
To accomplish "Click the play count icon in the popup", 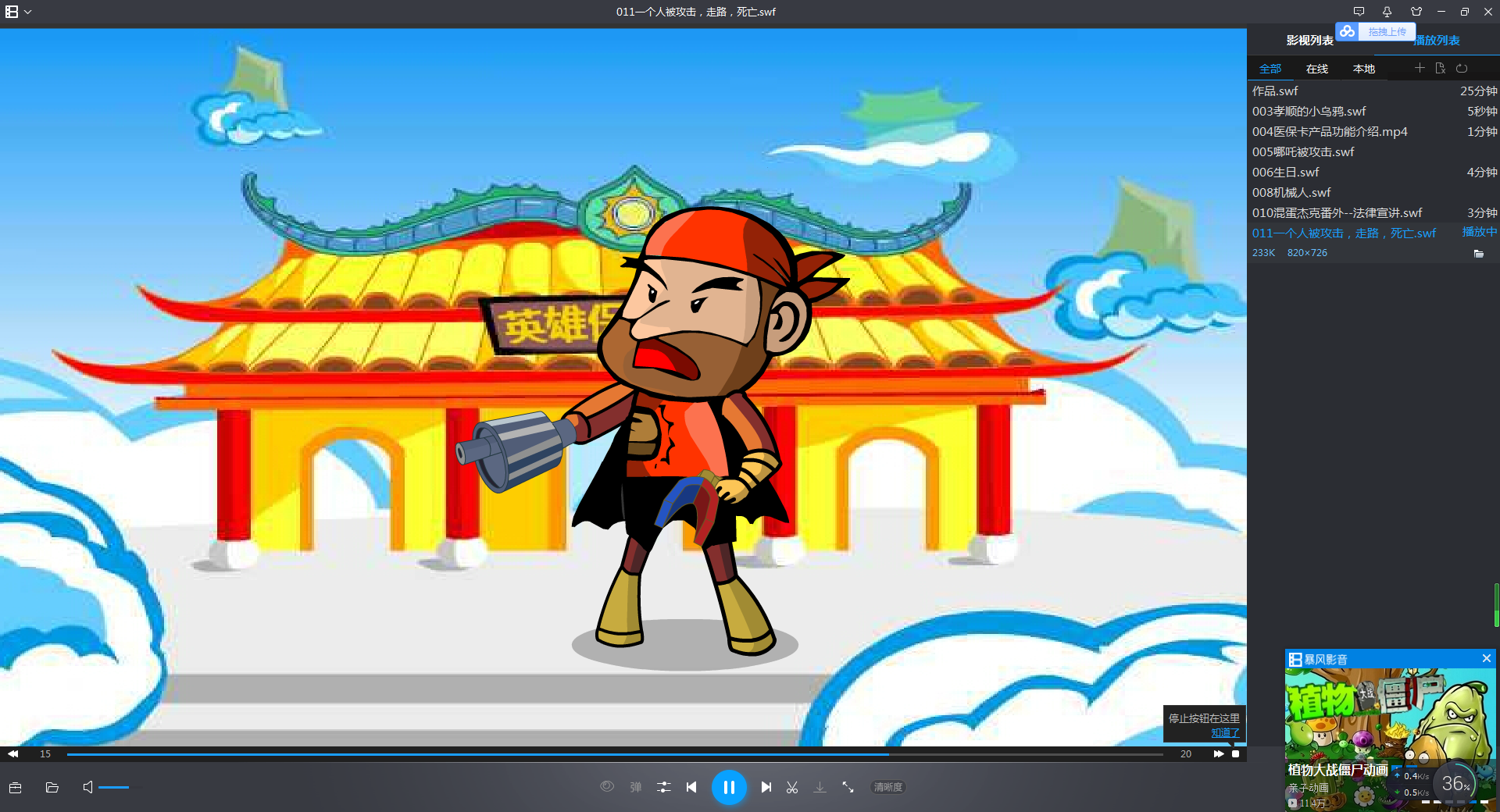I will (x=1293, y=803).
